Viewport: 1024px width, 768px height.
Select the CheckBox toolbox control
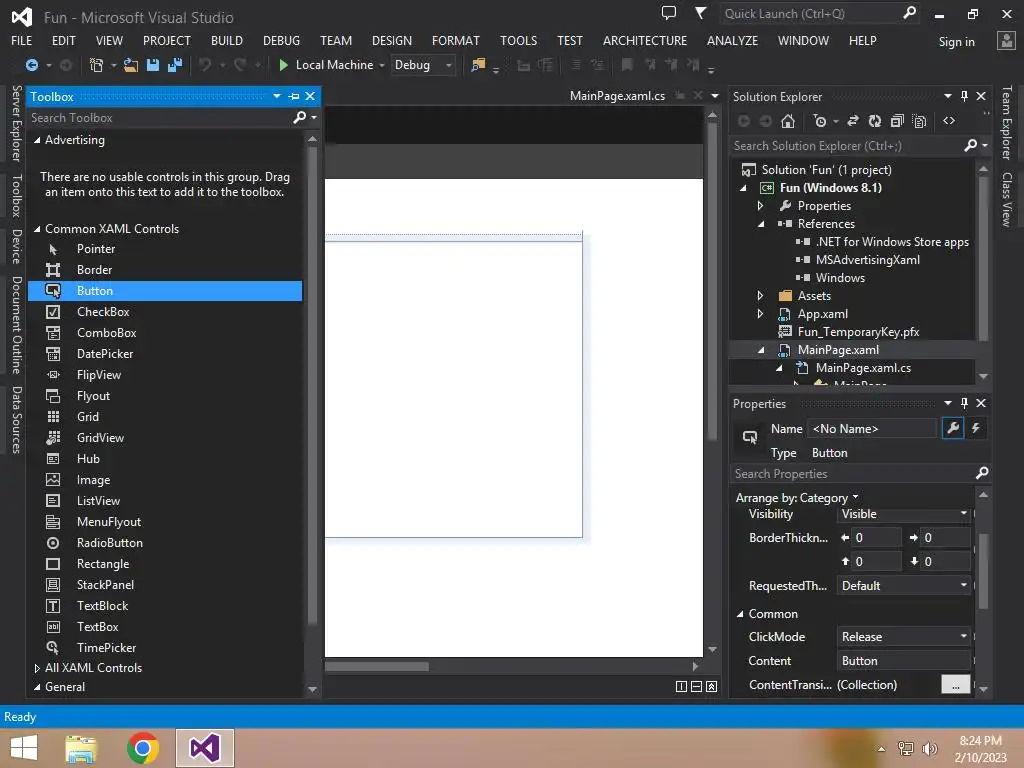[x=165, y=312]
